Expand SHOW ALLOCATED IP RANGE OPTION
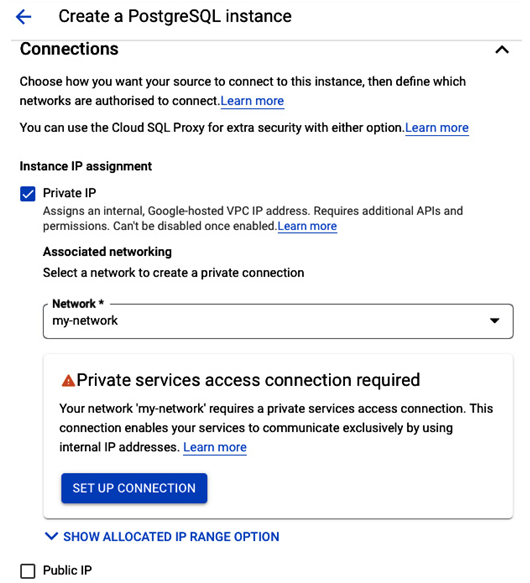 [x=162, y=537]
